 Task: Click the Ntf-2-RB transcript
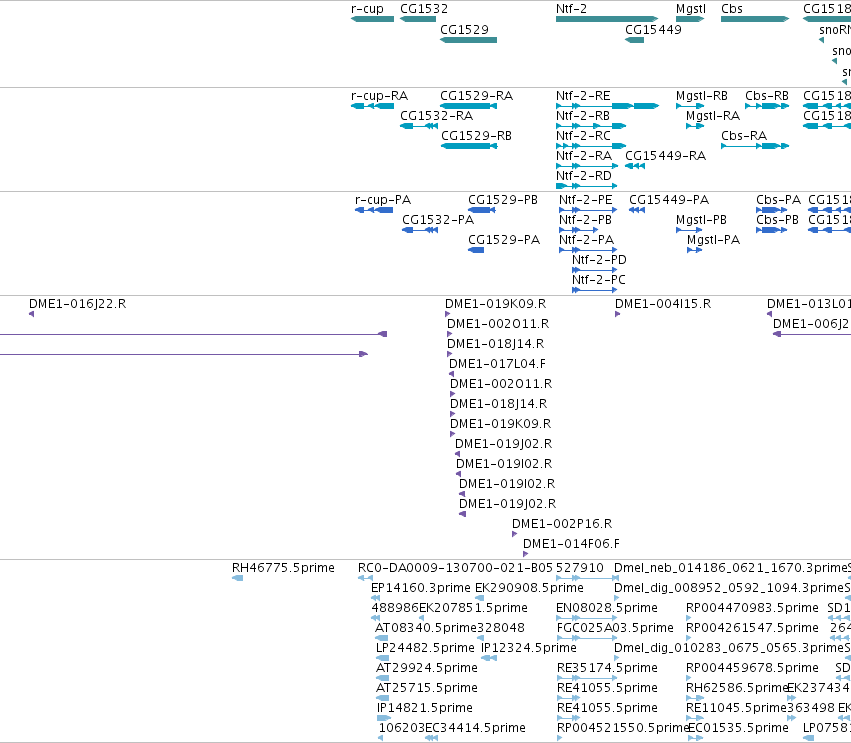click(591, 126)
